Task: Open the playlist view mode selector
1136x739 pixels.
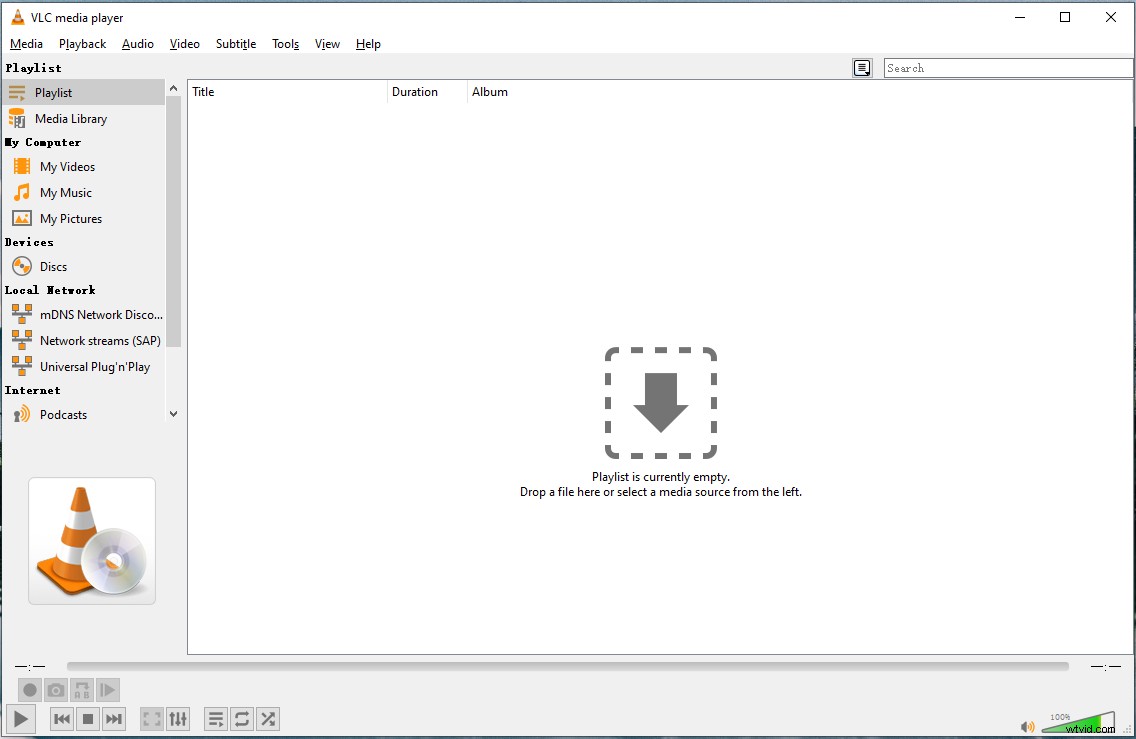Action: pyautogui.click(x=862, y=67)
